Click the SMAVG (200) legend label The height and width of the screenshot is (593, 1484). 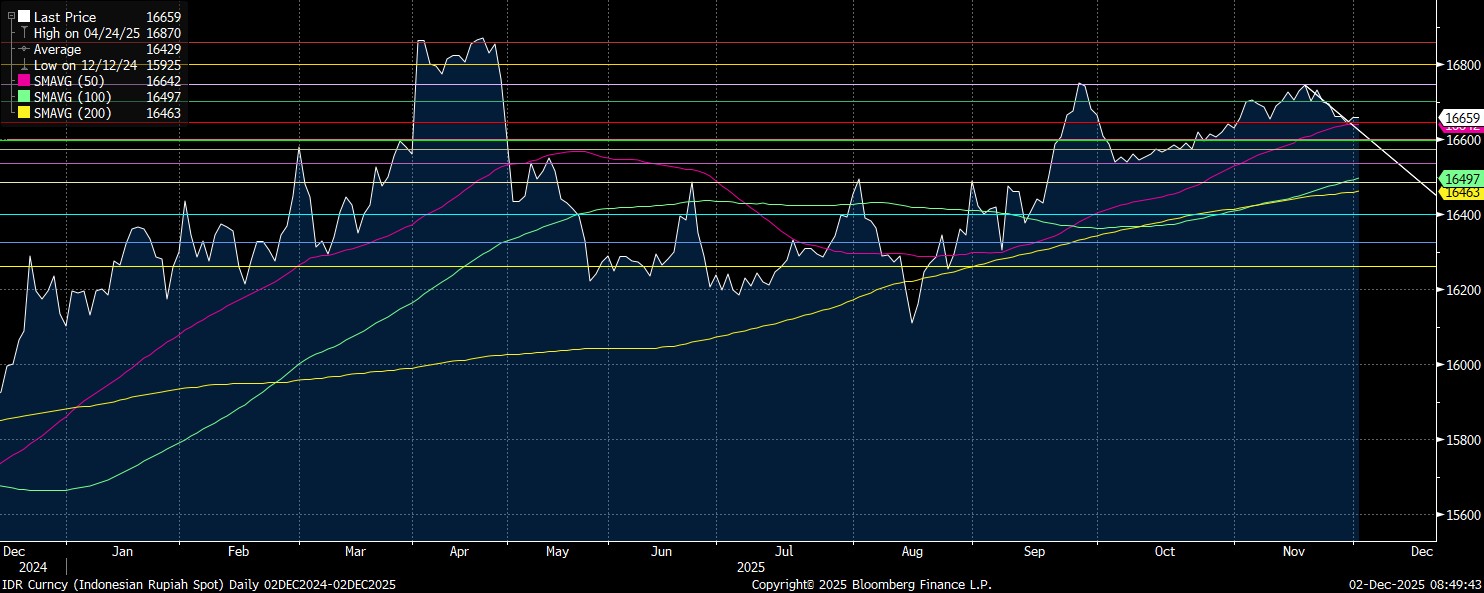[x=72, y=113]
